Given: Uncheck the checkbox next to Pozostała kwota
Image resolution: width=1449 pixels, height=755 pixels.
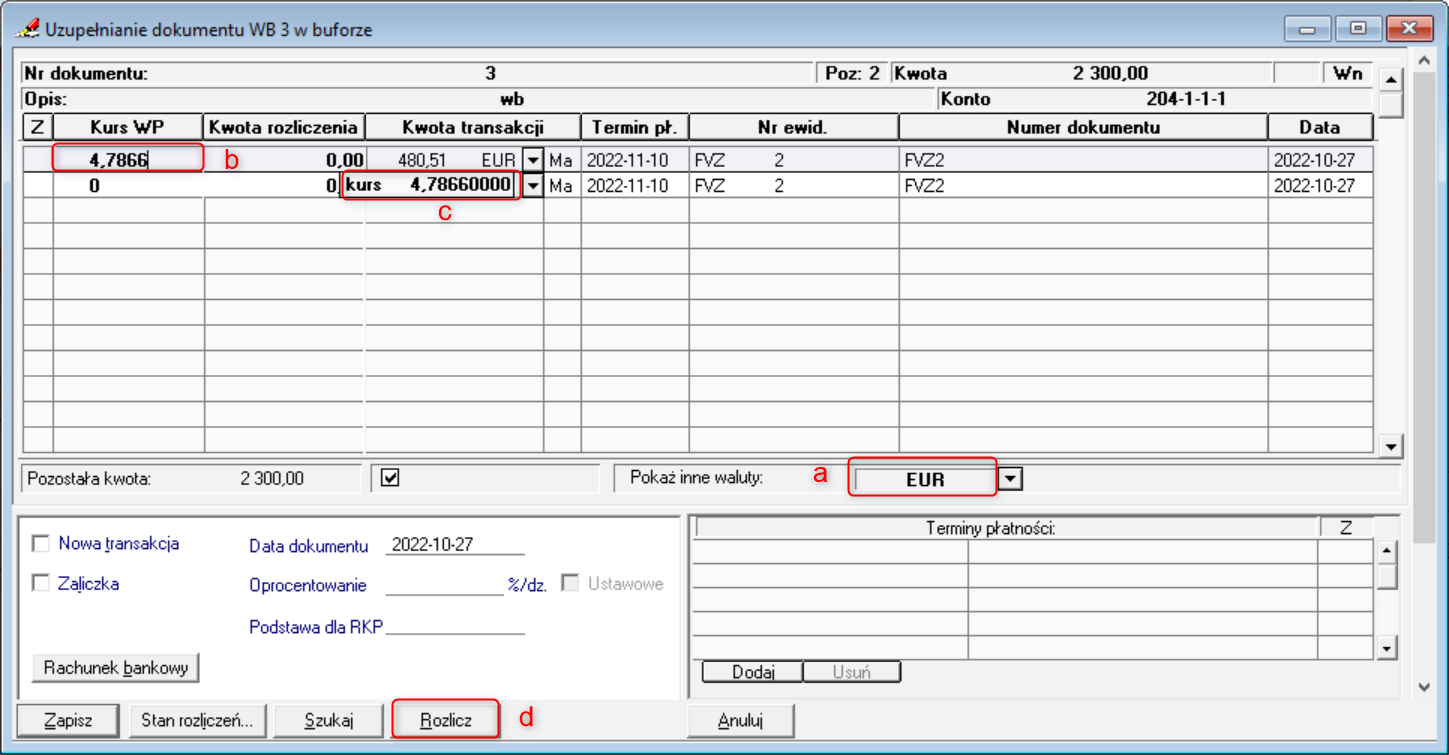Looking at the screenshot, I should 391,478.
